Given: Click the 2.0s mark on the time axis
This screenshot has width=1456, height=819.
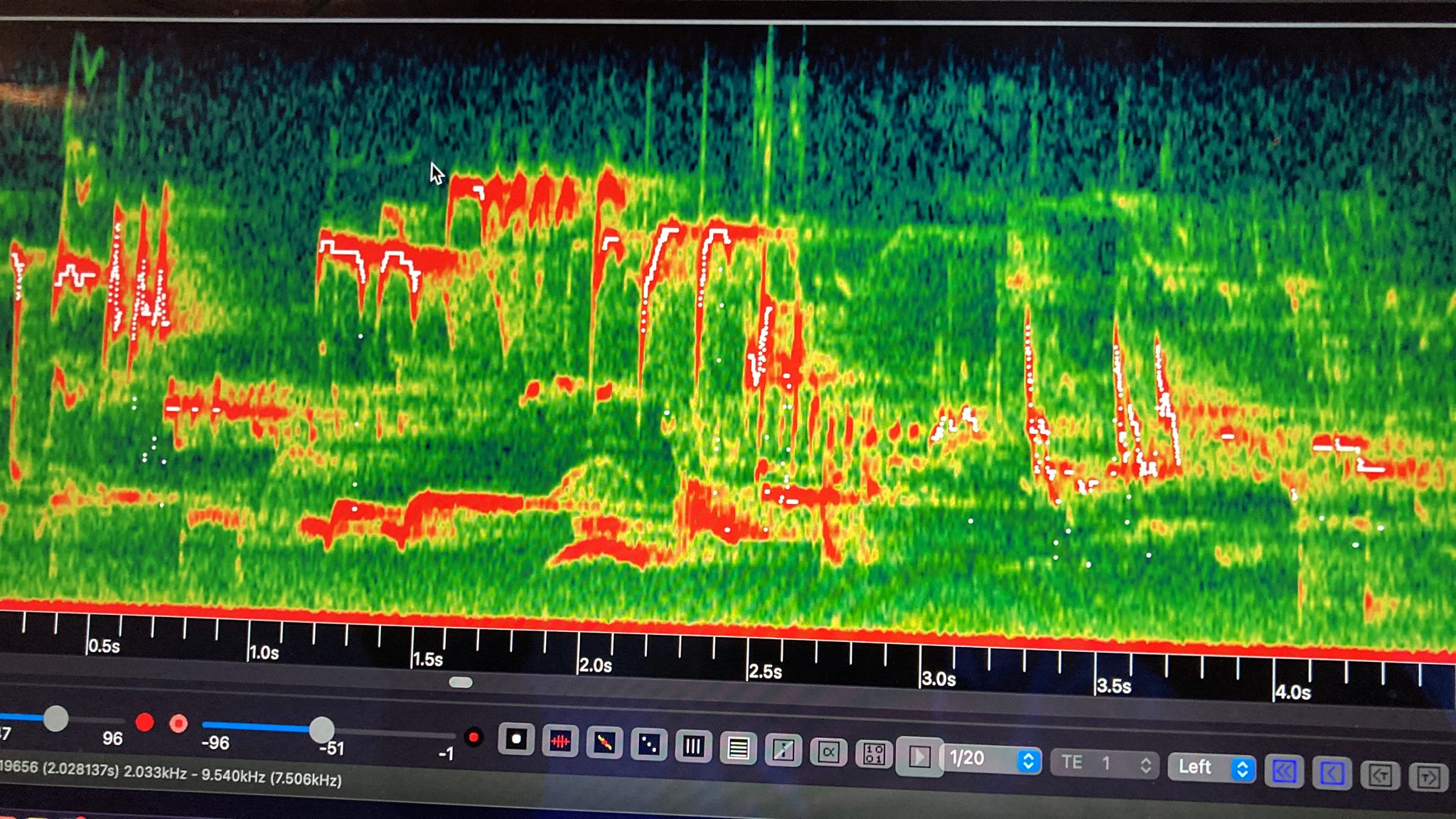Looking at the screenshot, I should click(x=595, y=666).
